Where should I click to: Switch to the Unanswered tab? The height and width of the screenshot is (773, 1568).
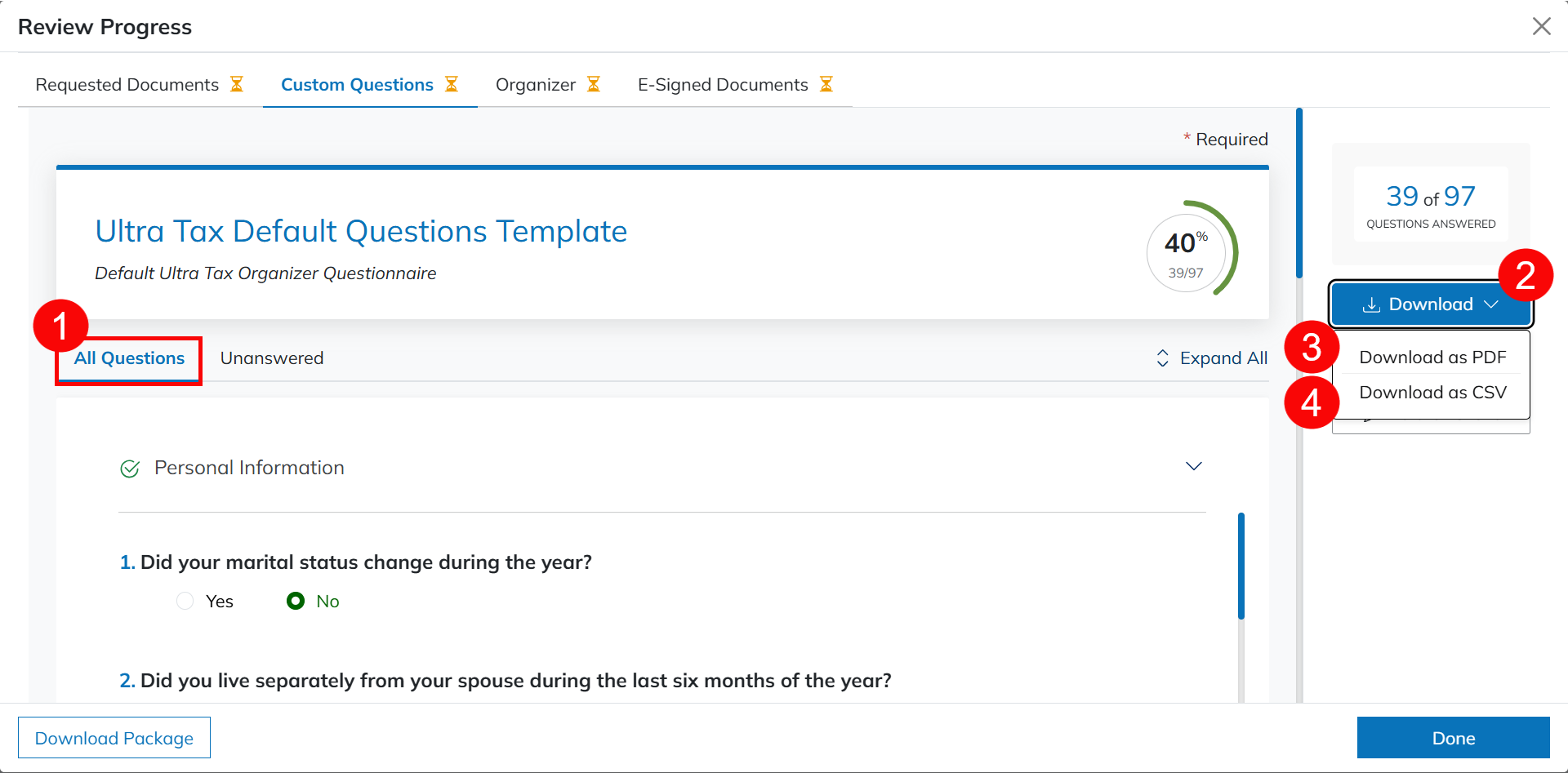[x=272, y=358]
